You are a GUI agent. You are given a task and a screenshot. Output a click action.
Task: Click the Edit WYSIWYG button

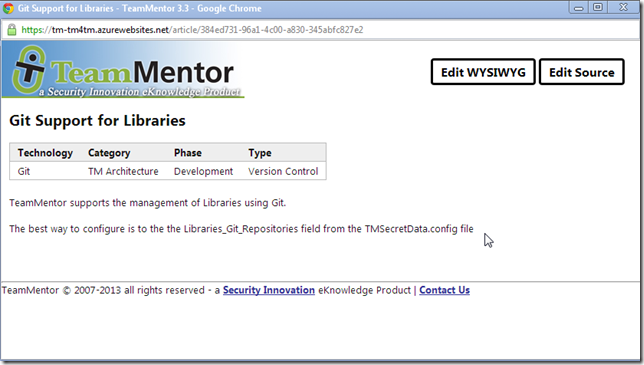(483, 72)
